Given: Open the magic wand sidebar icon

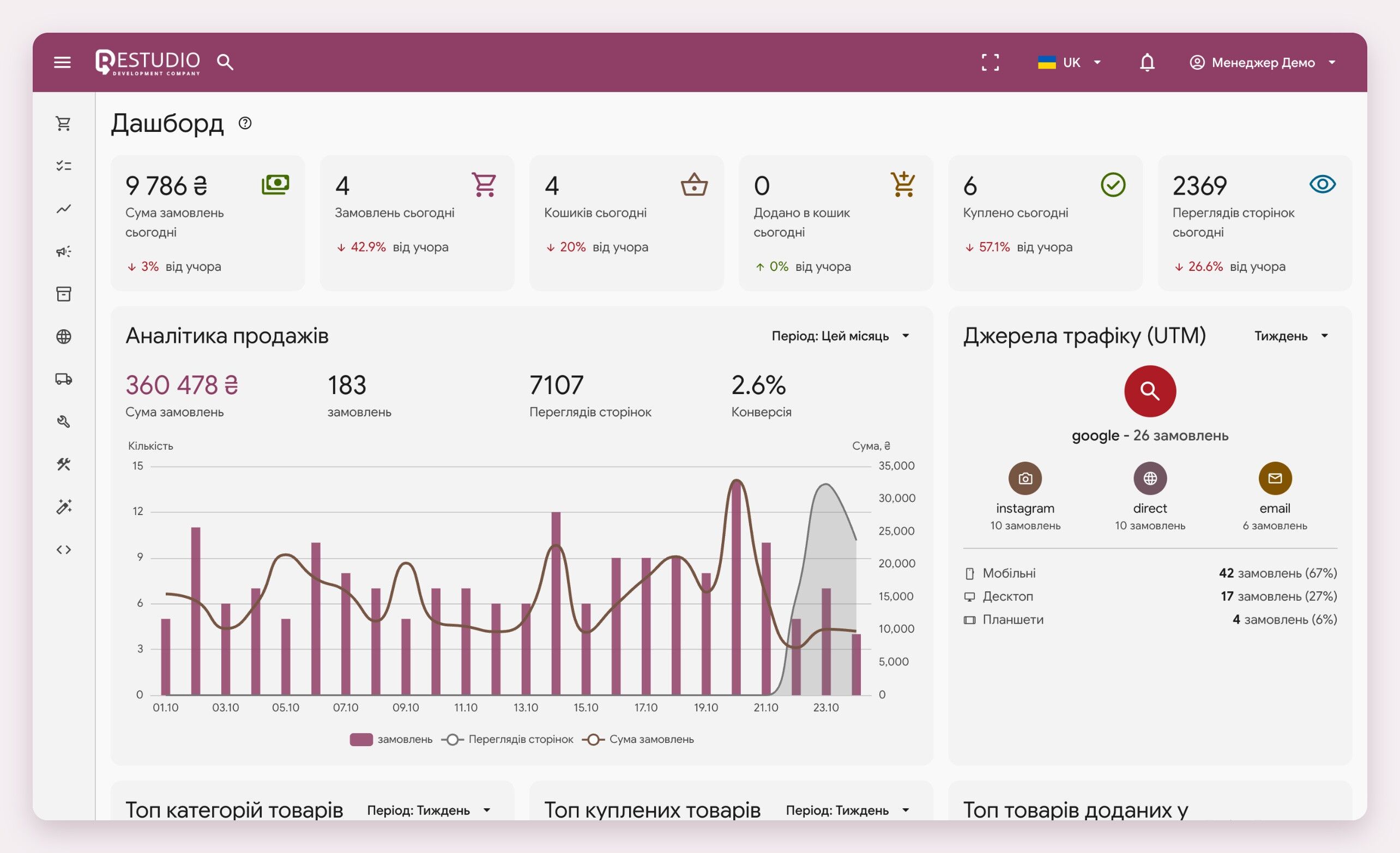Looking at the screenshot, I should click(64, 506).
